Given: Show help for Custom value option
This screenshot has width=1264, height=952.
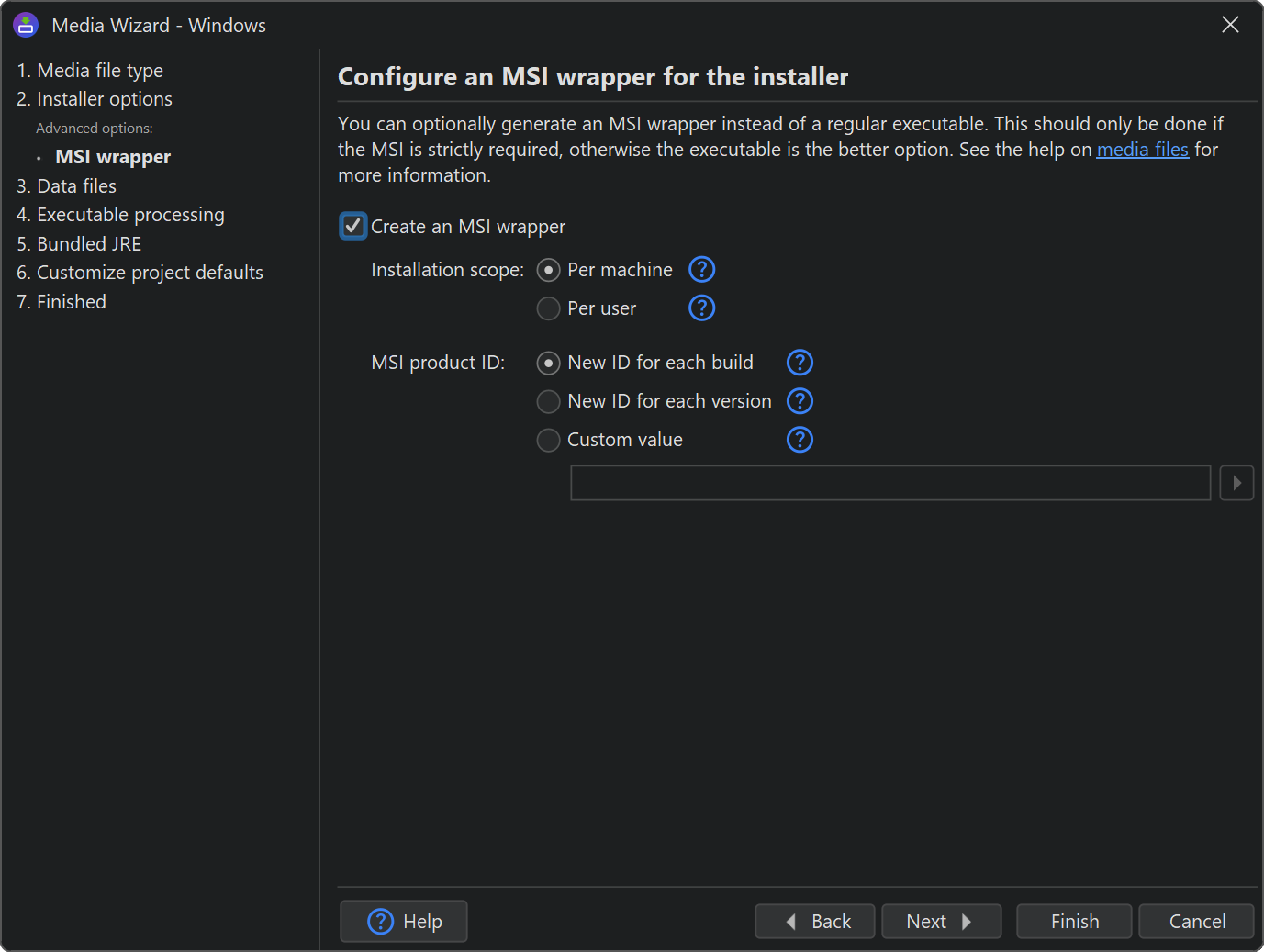Looking at the screenshot, I should click(800, 440).
